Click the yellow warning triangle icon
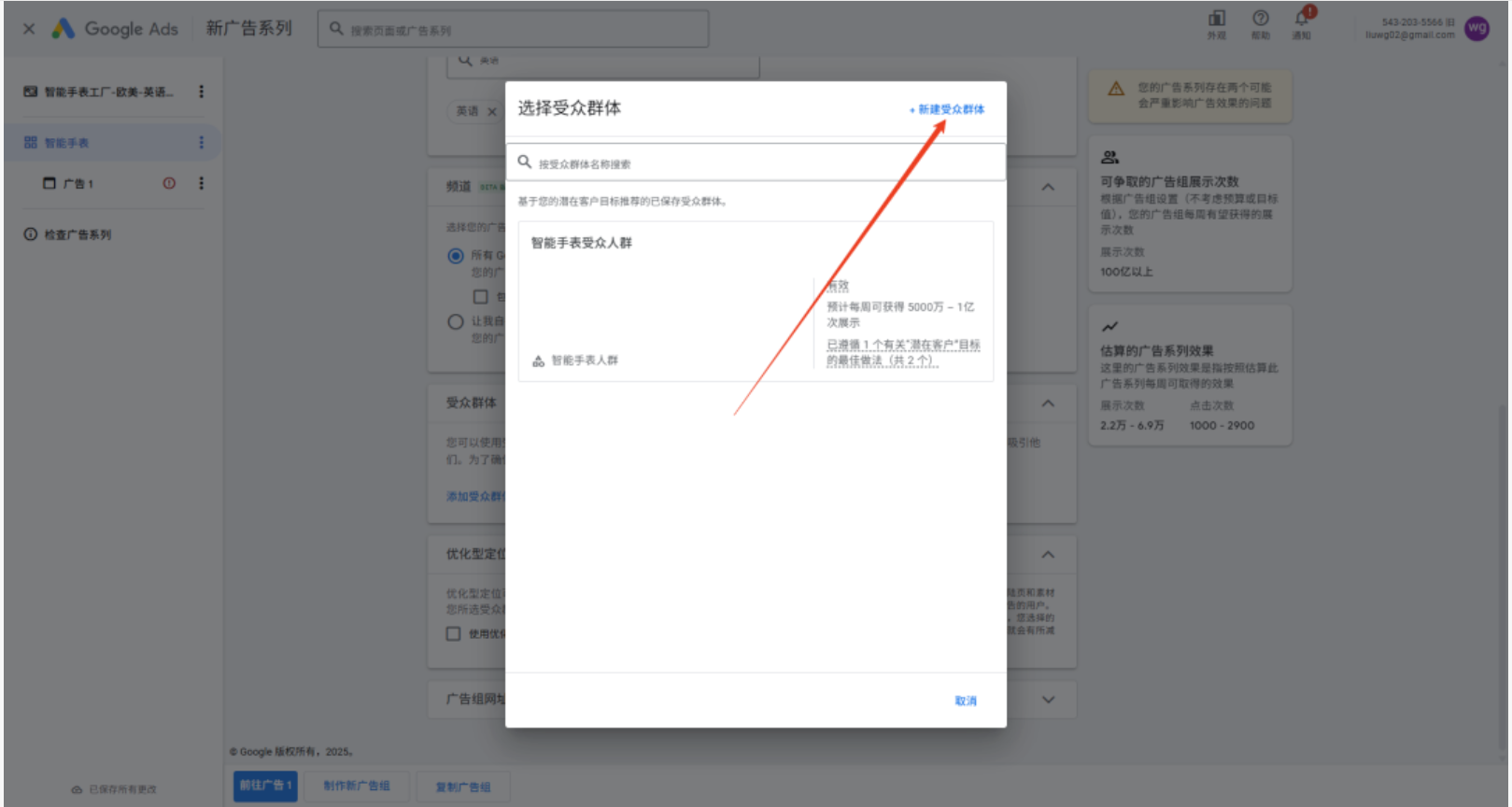 point(1116,89)
